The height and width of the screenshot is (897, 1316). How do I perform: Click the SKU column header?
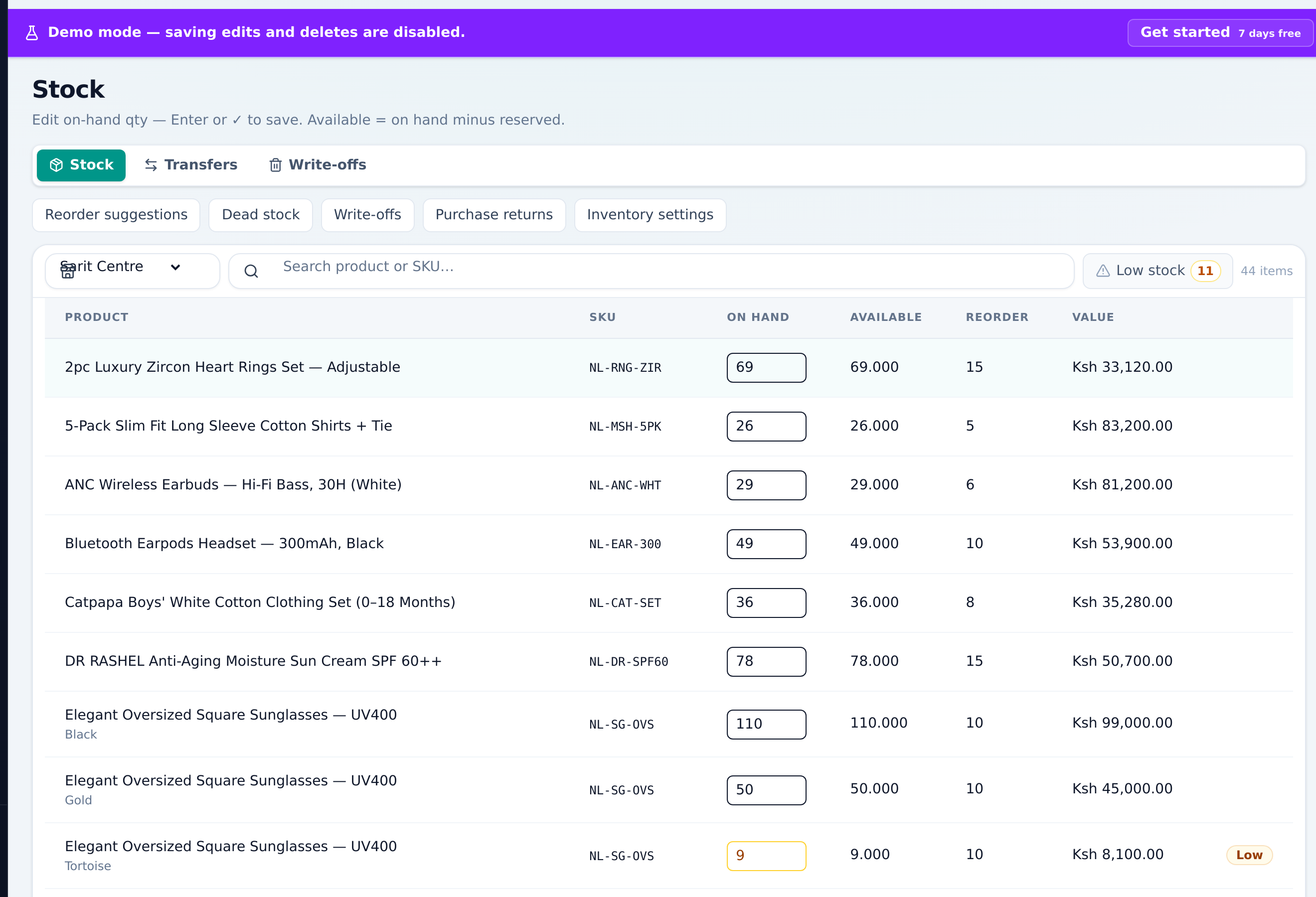[x=603, y=317]
